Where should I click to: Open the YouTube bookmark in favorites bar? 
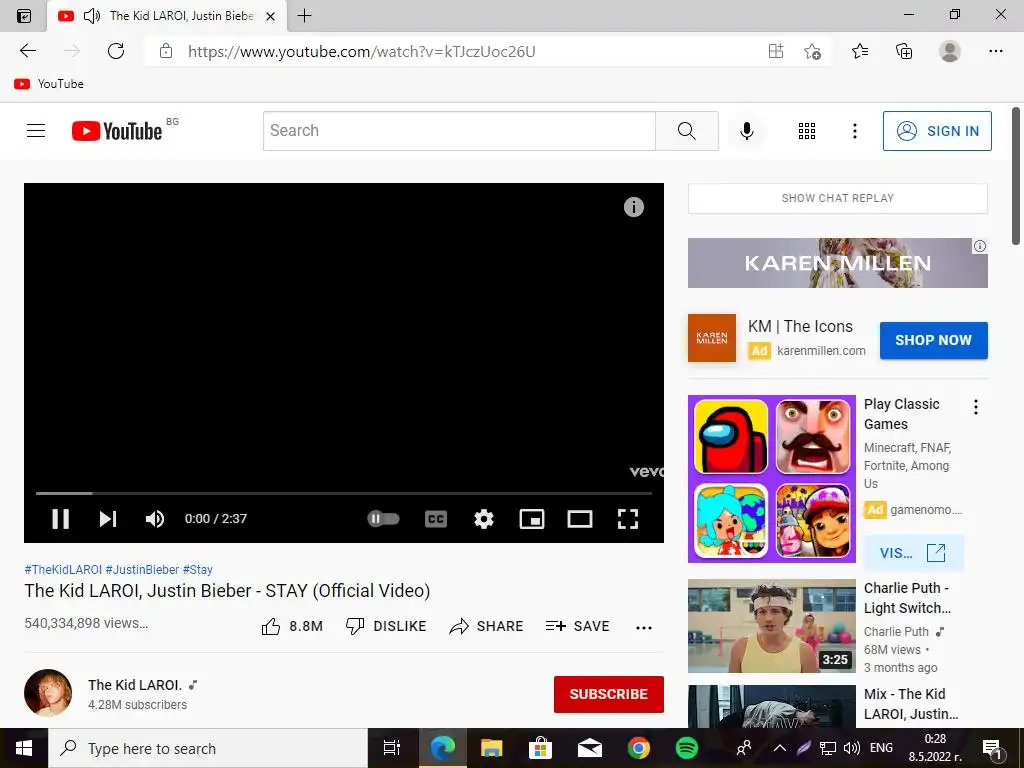coord(49,84)
